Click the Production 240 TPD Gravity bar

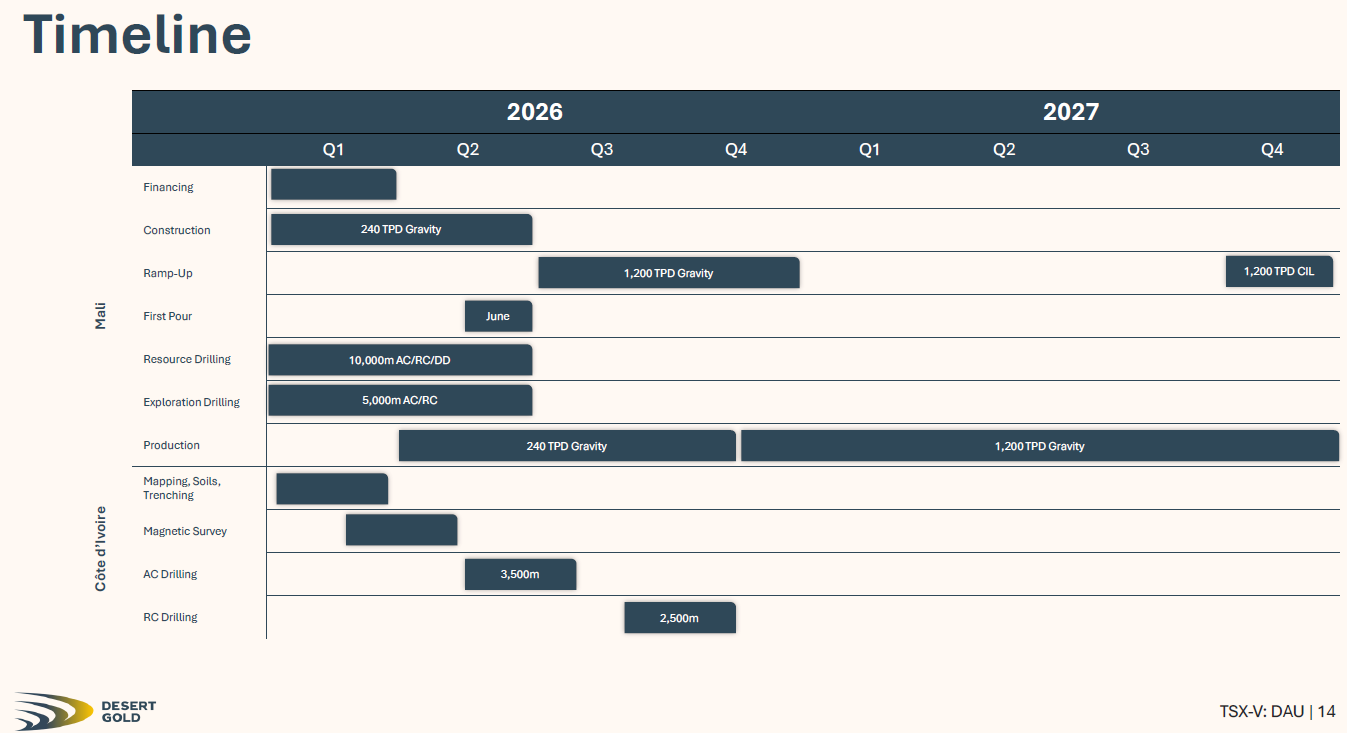pyautogui.click(x=567, y=446)
